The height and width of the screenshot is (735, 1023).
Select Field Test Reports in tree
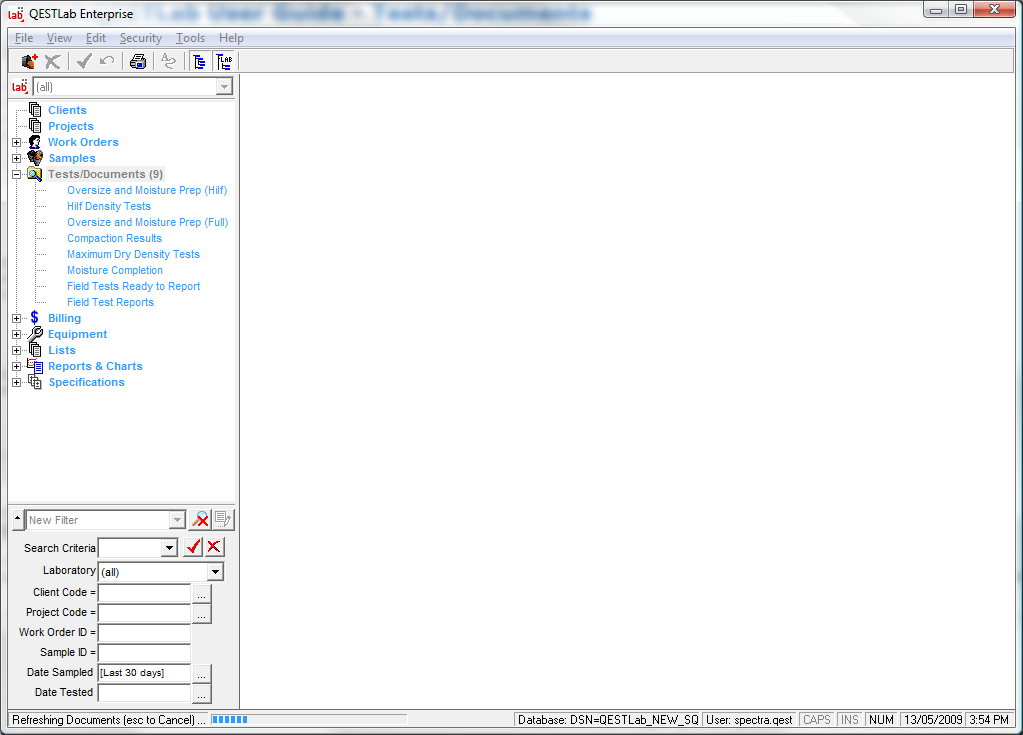tap(110, 302)
